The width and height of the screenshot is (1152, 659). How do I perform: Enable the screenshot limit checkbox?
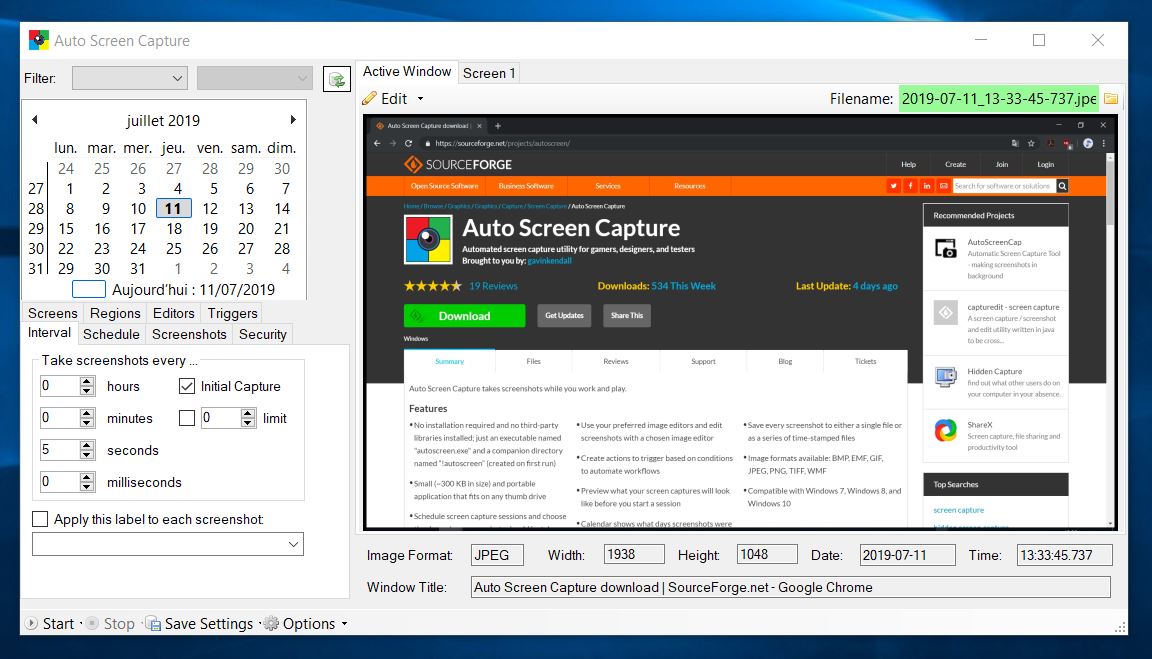click(186, 418)
